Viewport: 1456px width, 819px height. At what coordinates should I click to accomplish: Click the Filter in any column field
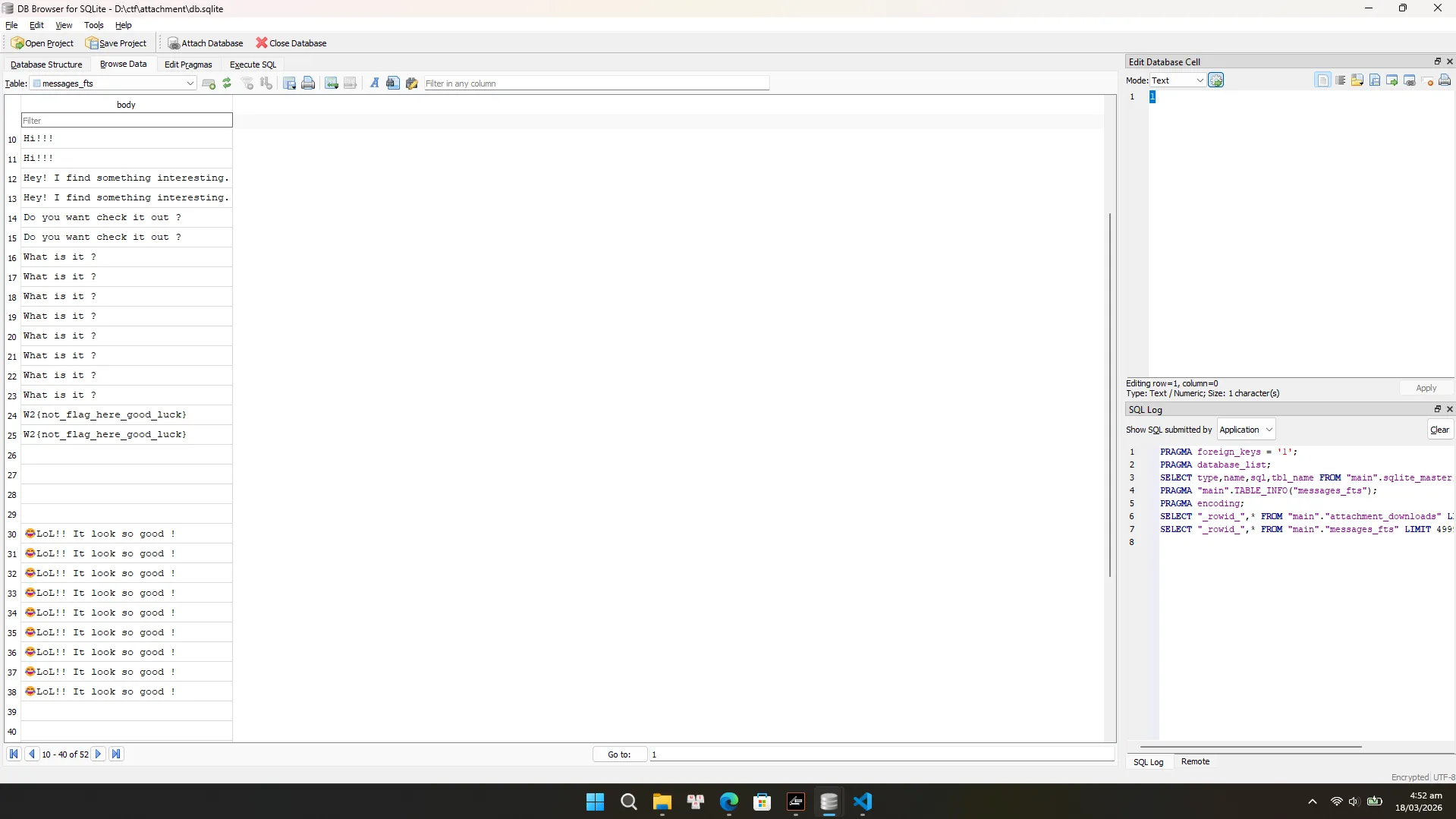click(596, 83)
